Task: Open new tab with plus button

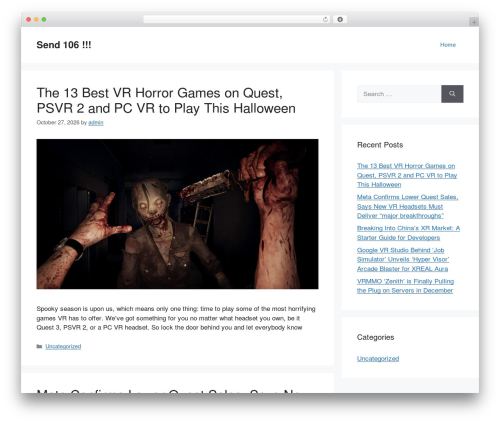Action: [474, 22]
